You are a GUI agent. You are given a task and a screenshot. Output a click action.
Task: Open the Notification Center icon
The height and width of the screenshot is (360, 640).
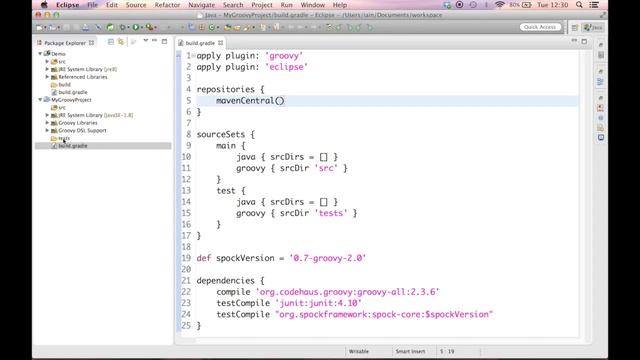pos(594,5)
